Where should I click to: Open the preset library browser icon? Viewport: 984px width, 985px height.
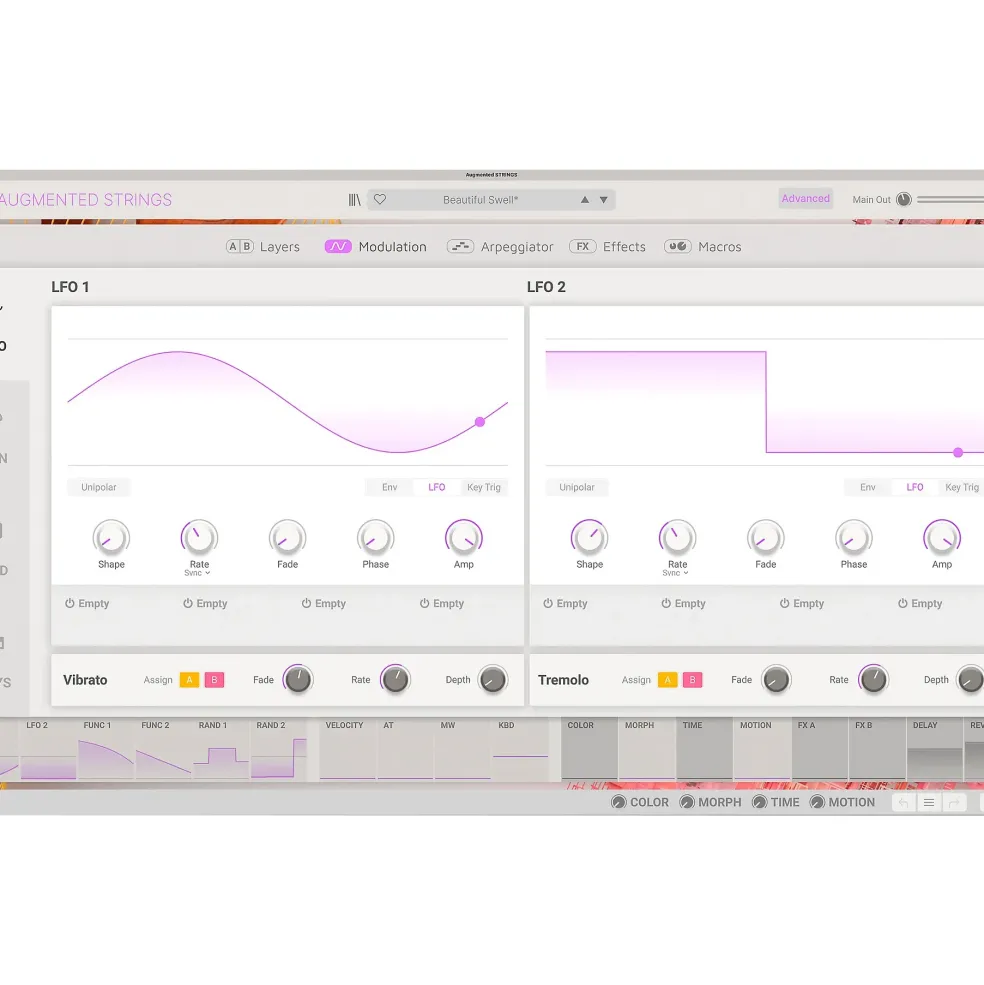[354, 200]
